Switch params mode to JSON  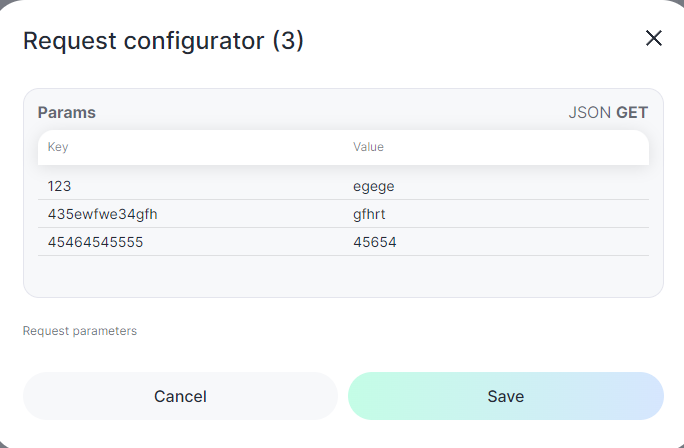click(589, 113)
